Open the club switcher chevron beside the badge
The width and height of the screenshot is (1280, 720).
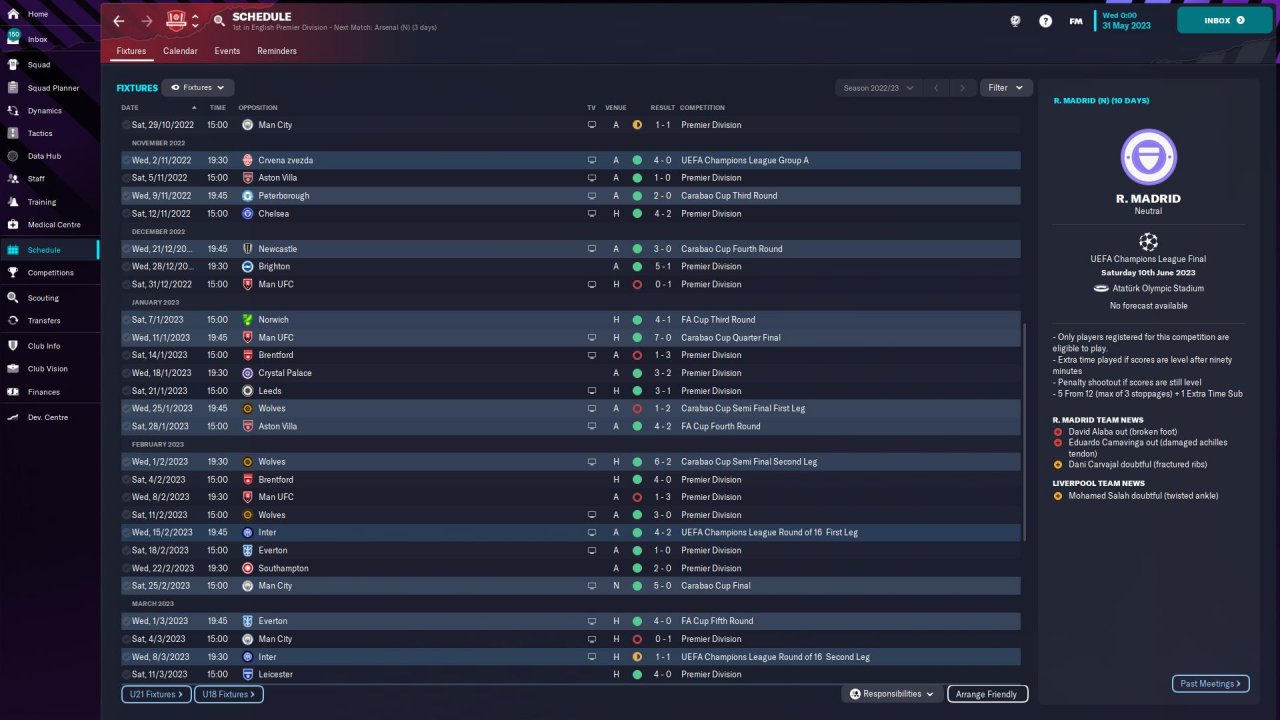195,21
